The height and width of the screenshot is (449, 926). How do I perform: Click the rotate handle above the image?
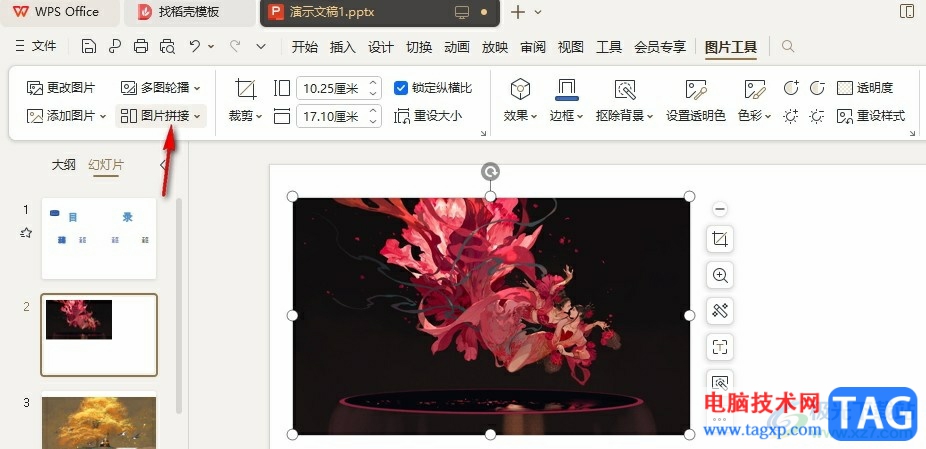[490, 171]
